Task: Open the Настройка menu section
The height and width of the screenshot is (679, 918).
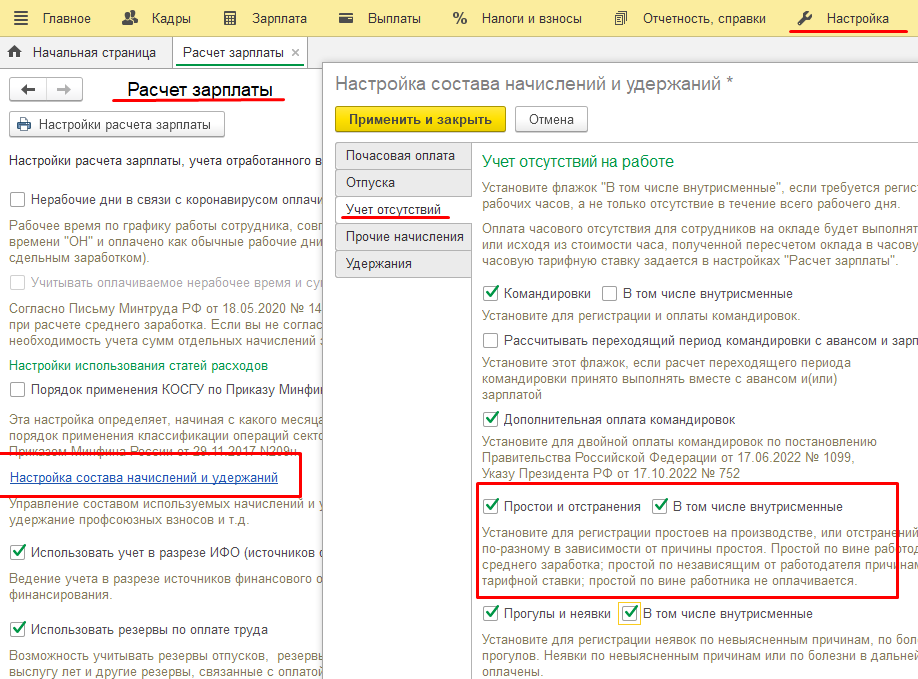Action: [x=858, y=19]
